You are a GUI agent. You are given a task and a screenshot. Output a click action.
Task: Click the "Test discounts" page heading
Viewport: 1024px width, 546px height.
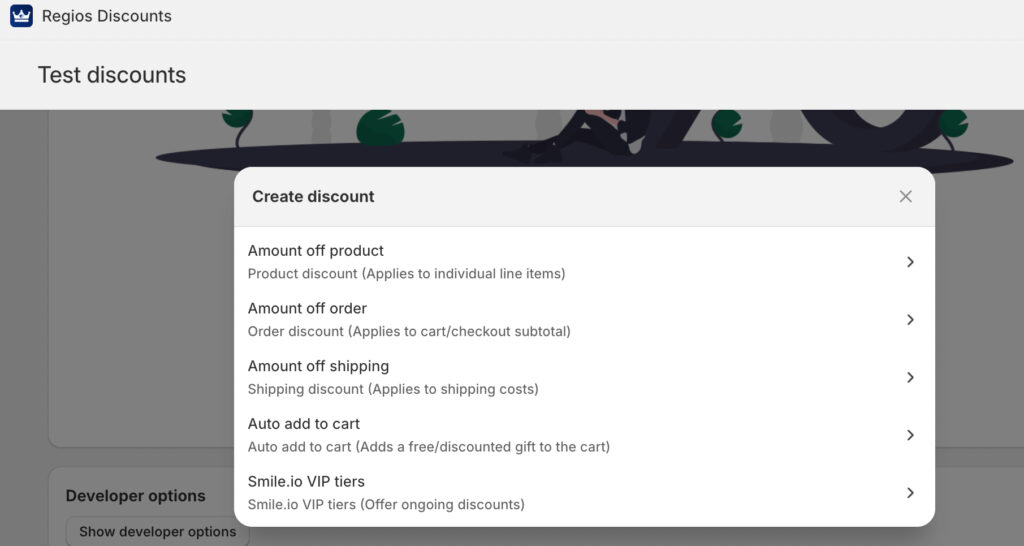coord(112,75)
